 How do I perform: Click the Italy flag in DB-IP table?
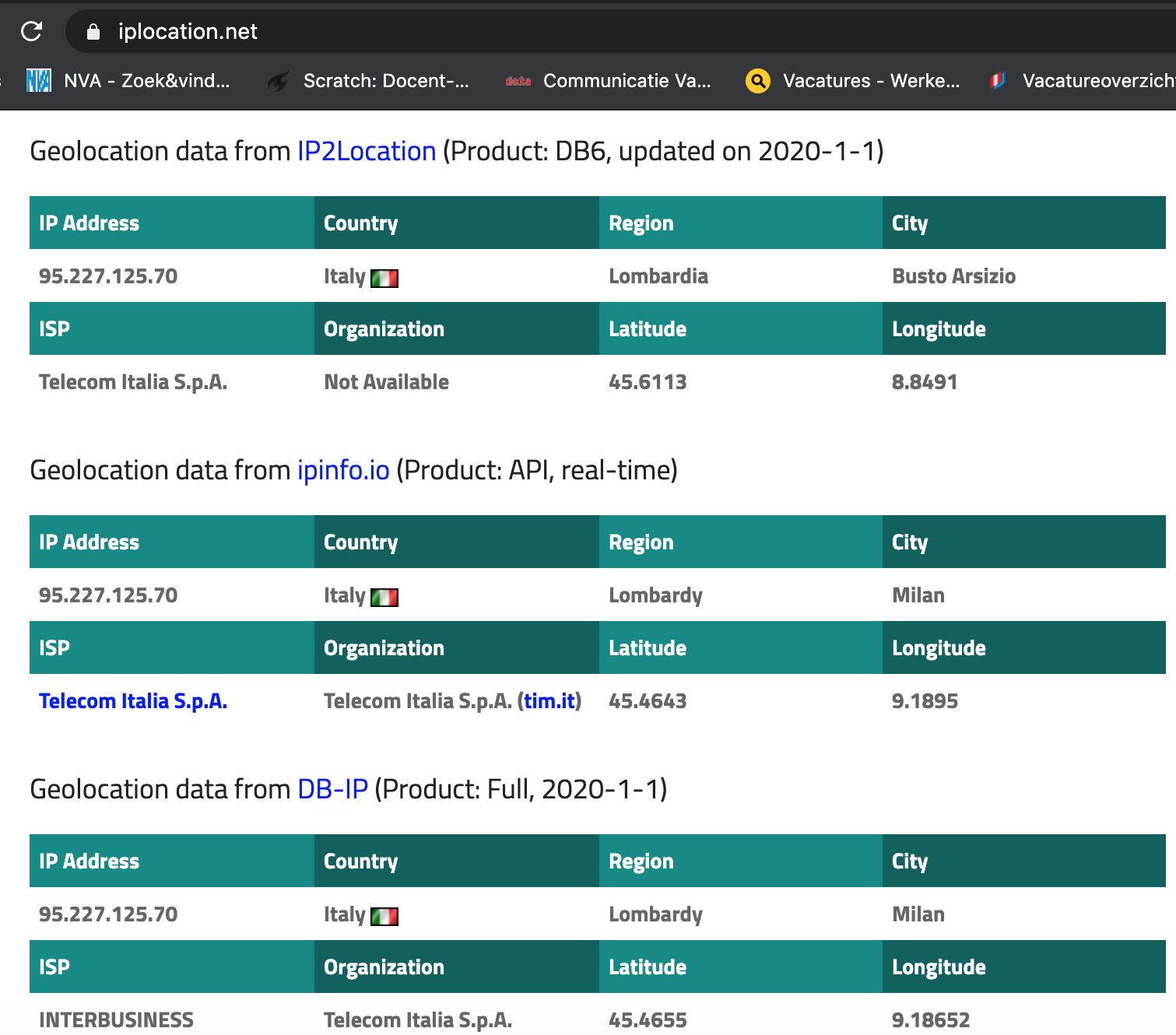[384, 916]
